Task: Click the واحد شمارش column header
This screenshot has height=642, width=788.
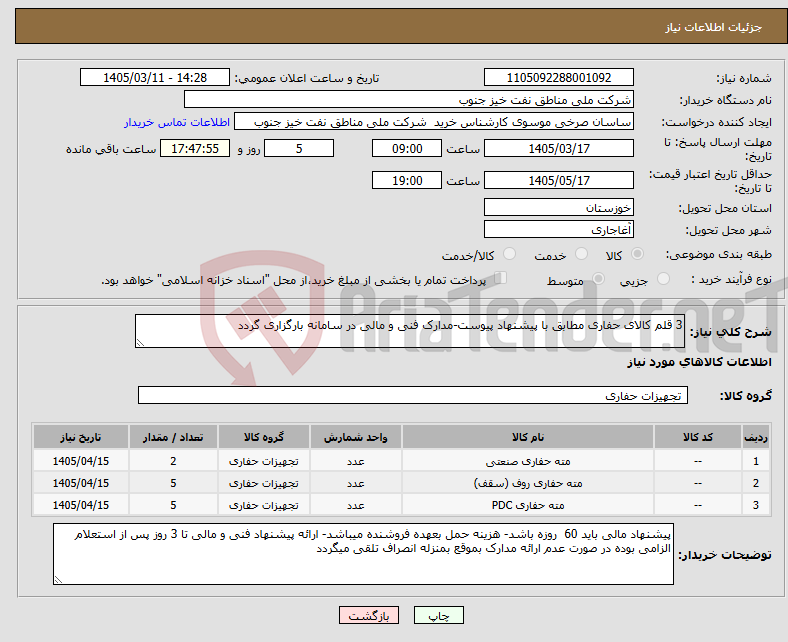Action: coord(355,437)
